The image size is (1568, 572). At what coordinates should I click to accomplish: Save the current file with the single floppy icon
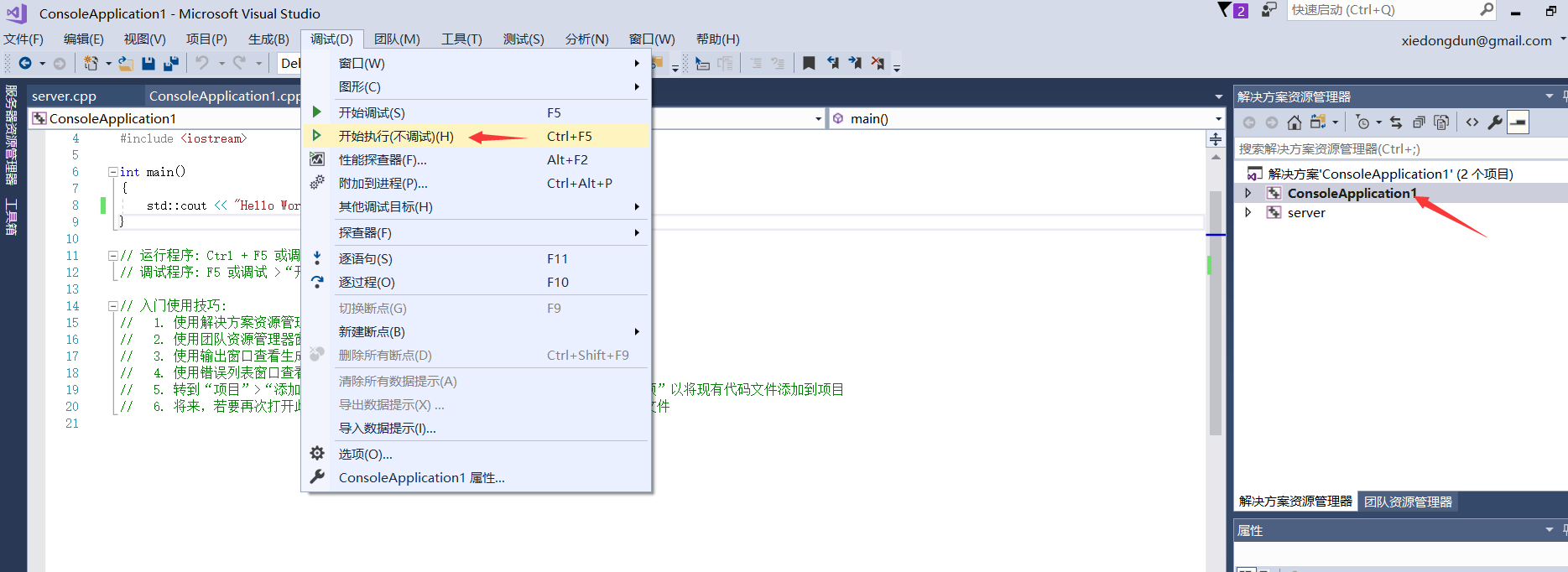[x=148, y=63]
